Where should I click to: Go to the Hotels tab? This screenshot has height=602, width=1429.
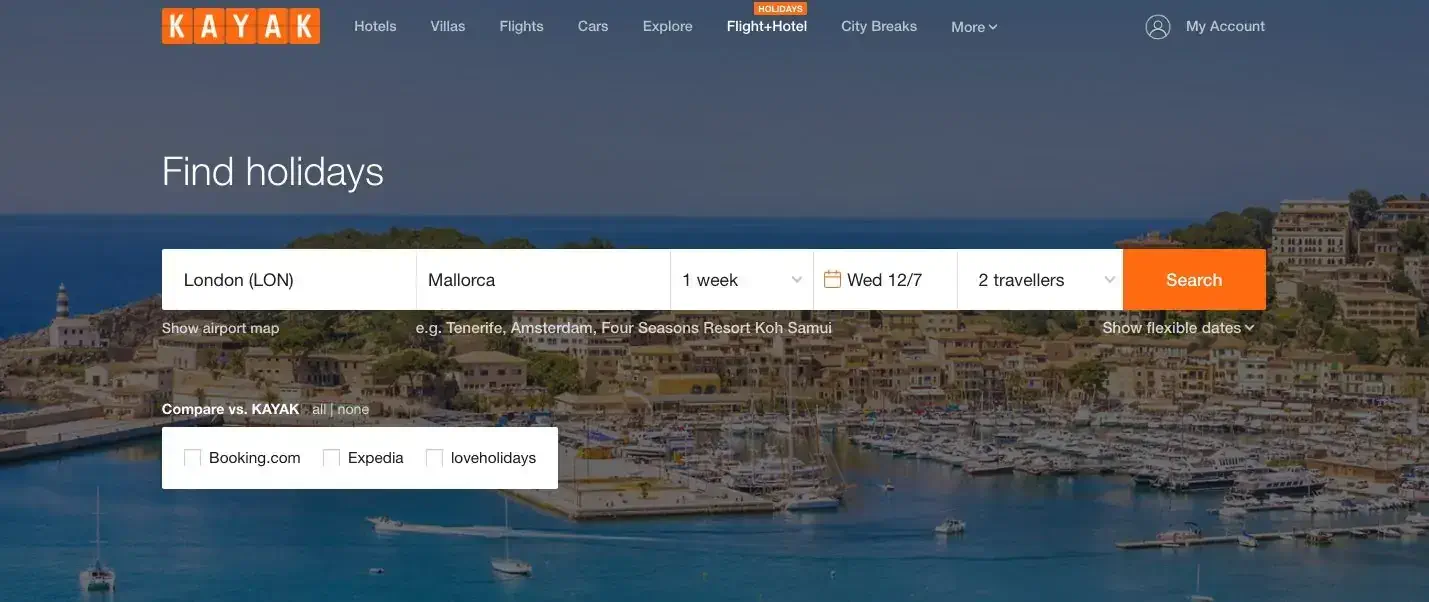(375, 26)
